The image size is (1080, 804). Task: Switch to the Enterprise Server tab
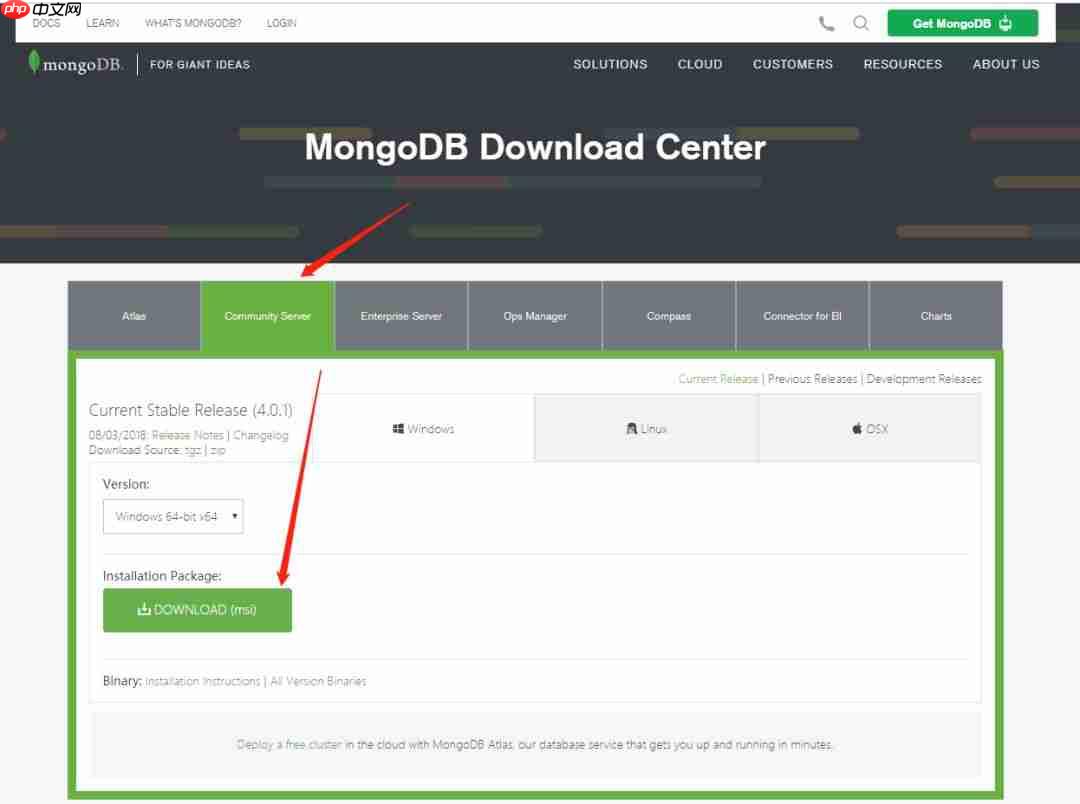[400, 316]
